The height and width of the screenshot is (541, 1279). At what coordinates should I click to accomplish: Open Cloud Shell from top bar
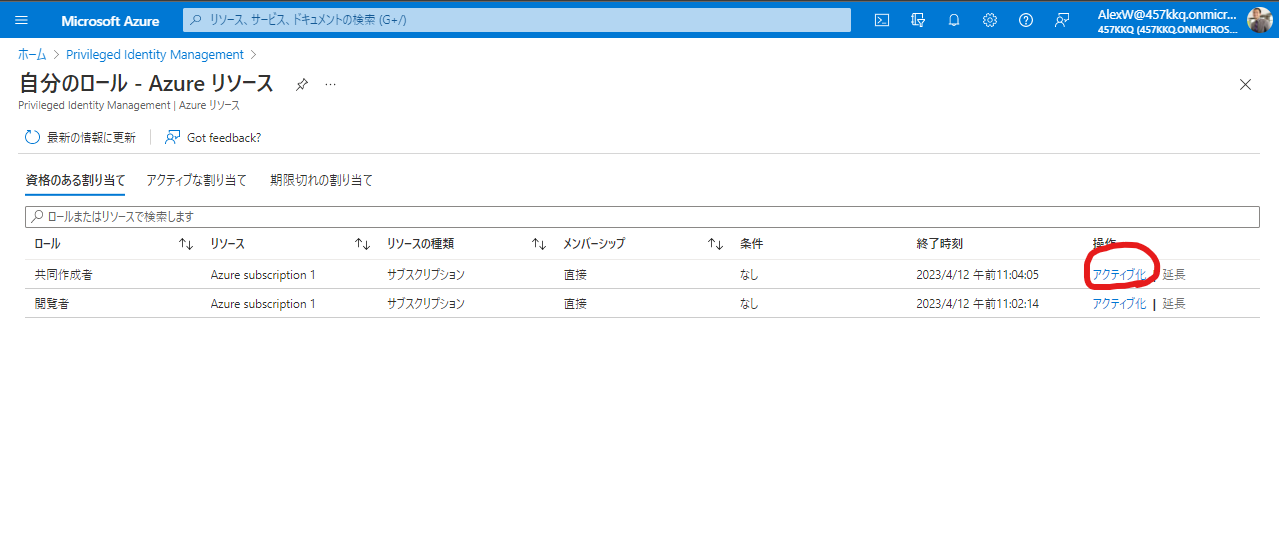pos(882,20)
